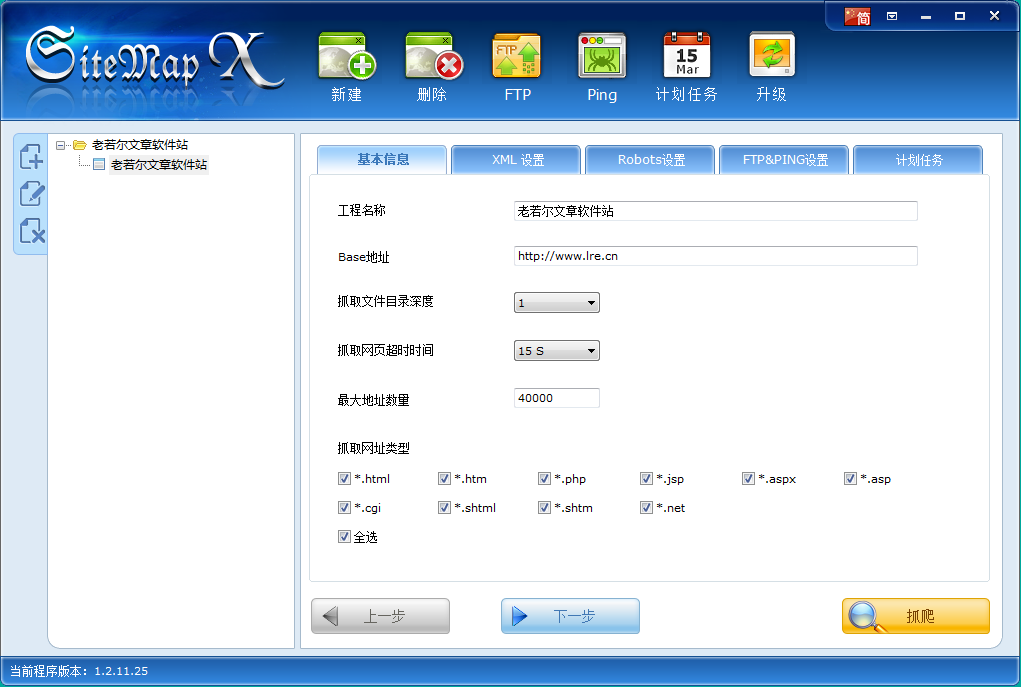Open the FTP upload tool
This screenshot has width=1021, height=687.
[x=517, y=57]
